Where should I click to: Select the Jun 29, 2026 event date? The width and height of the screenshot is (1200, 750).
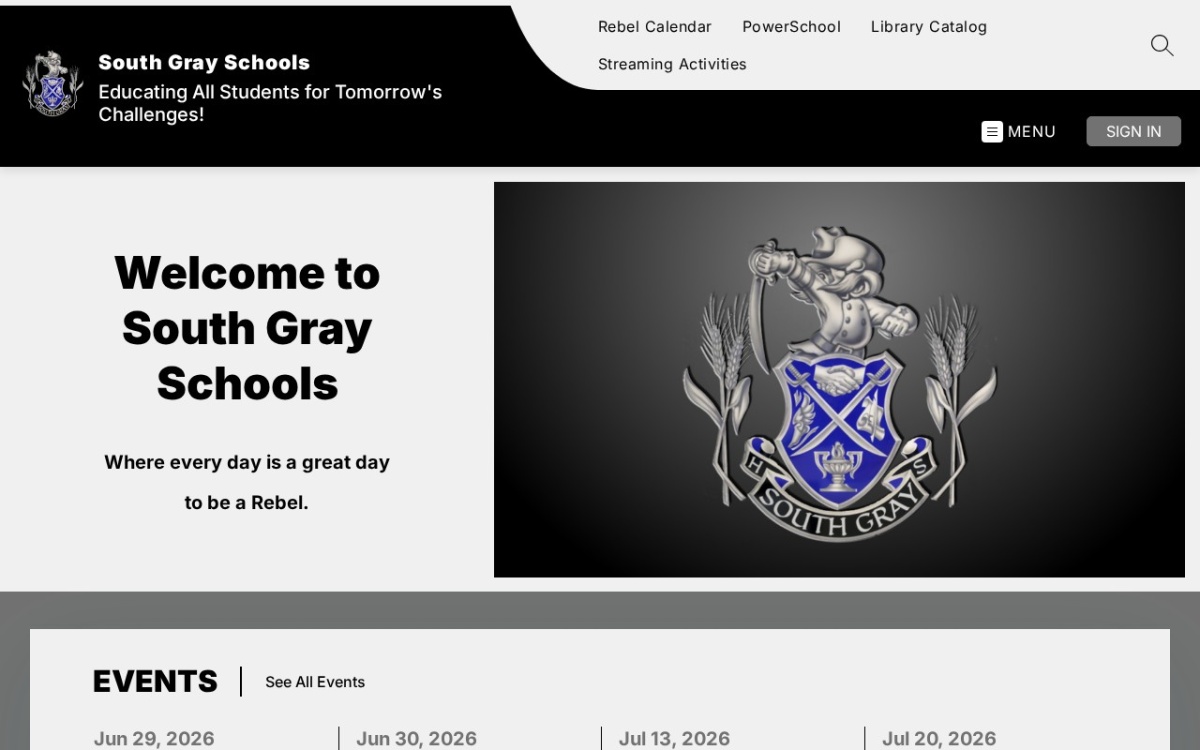[x=154, y=738]
